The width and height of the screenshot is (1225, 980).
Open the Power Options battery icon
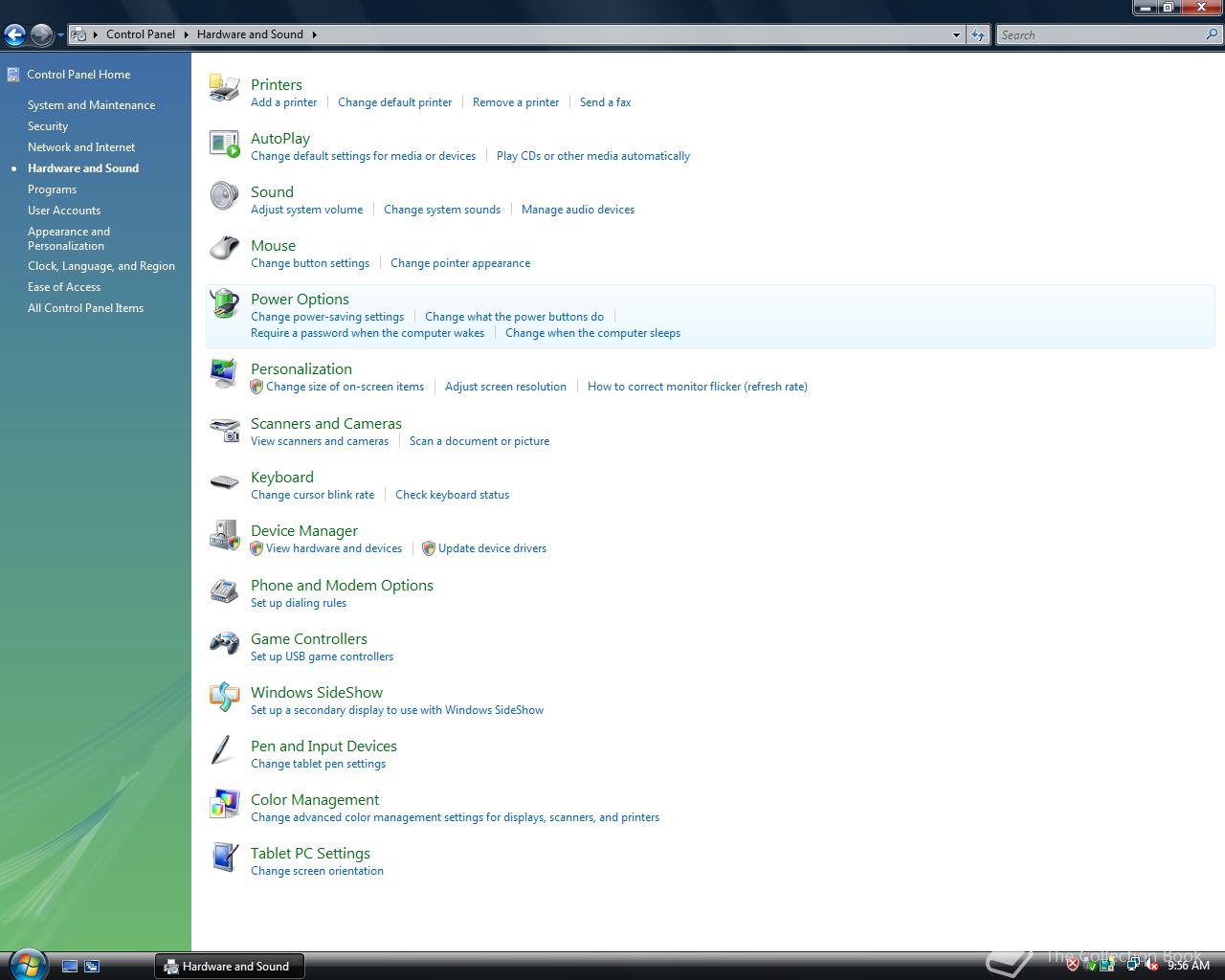coord(224,303)
